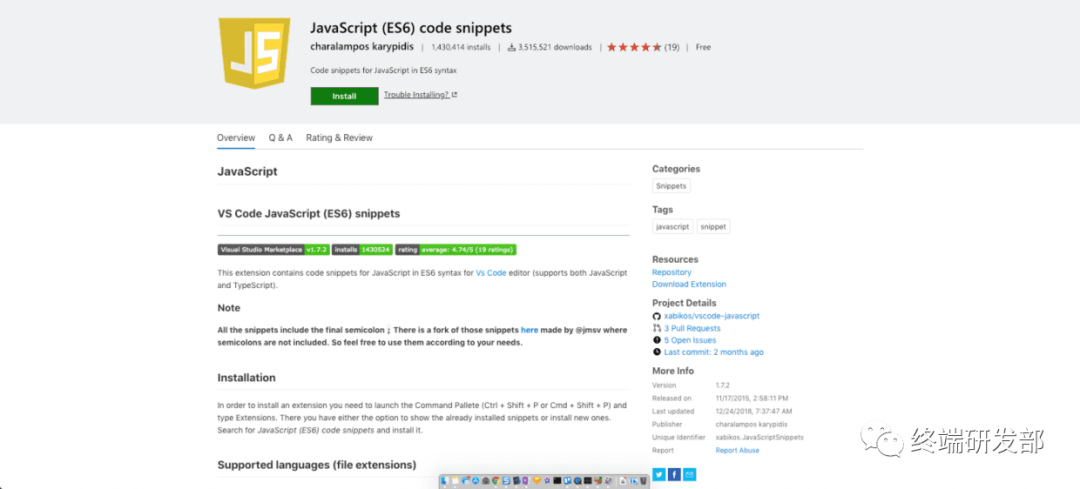Share the extension via email icon
The height and width of the screenshot is (489, 1080).
[x=690, y=474]
